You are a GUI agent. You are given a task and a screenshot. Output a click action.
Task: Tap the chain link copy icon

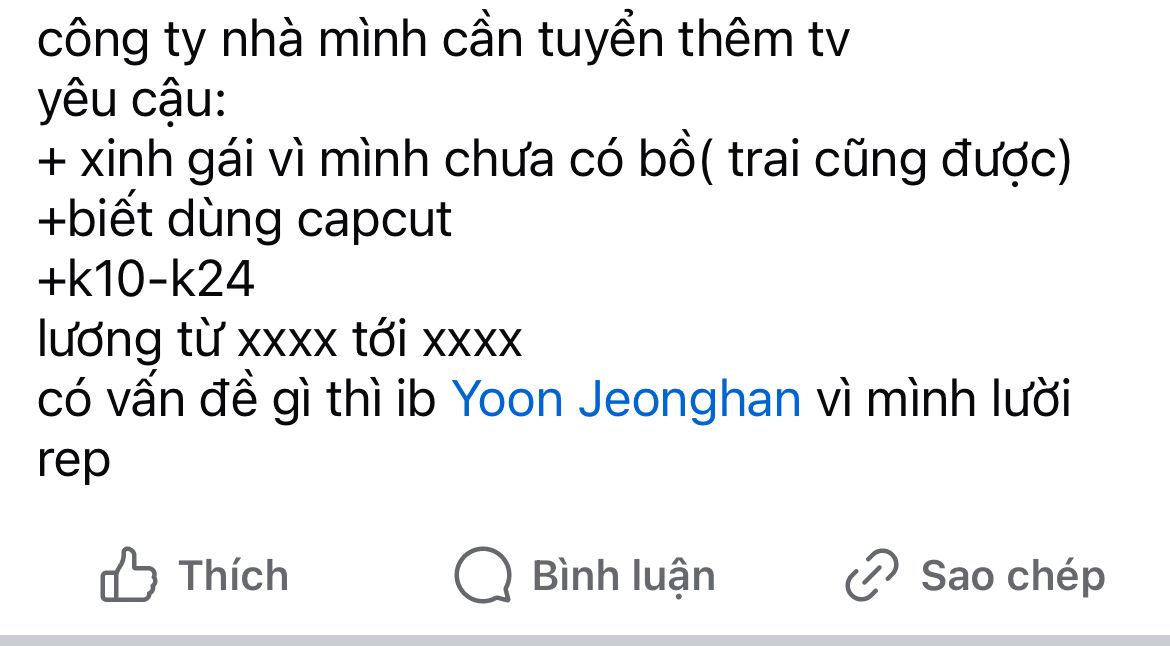click(872, 575)
